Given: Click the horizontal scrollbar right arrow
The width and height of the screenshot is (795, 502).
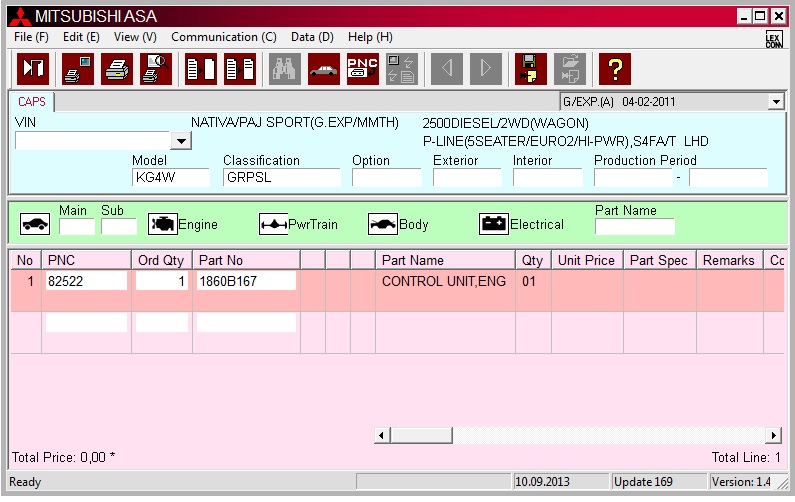Looking at the screenshot, I should (x=773, y=435).
